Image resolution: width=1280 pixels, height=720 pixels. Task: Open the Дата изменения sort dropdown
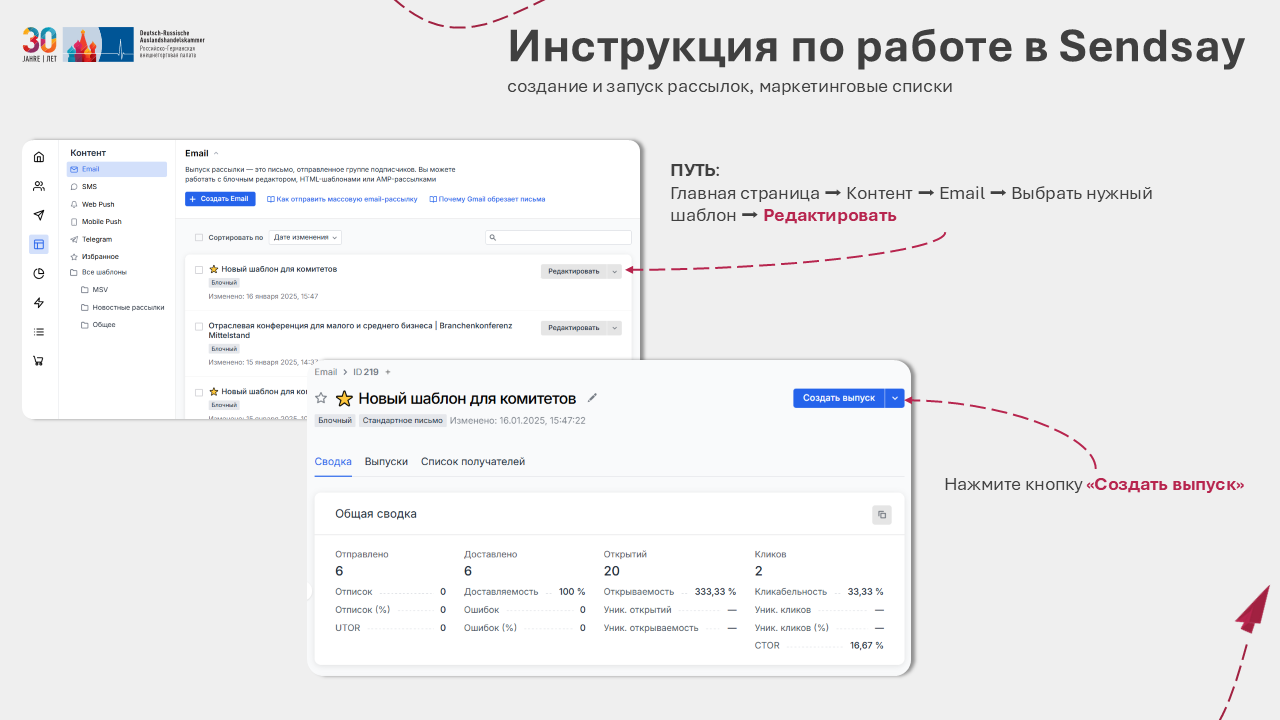[305, 238]
